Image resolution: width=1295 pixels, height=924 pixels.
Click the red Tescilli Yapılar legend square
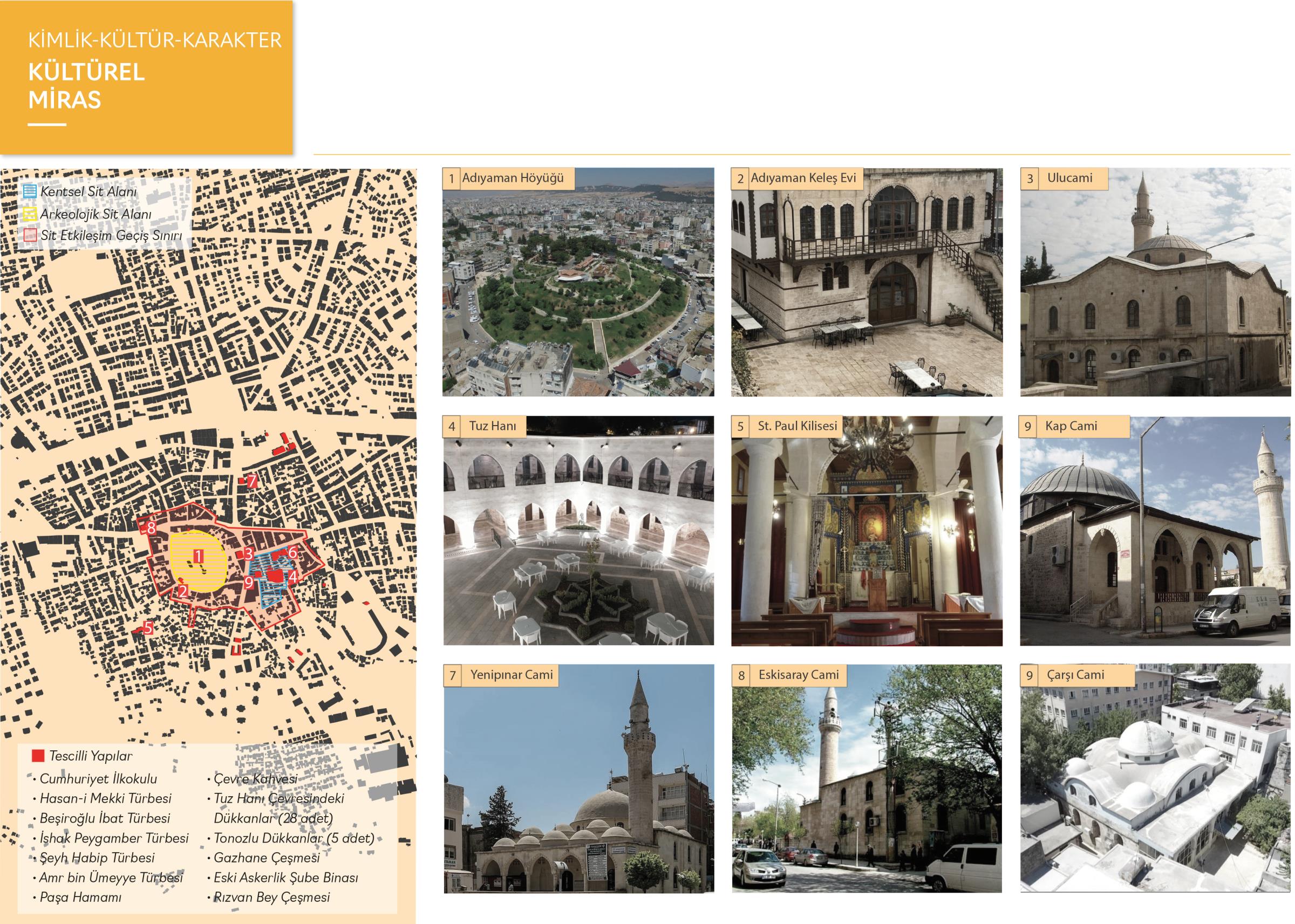pos(38,756)
